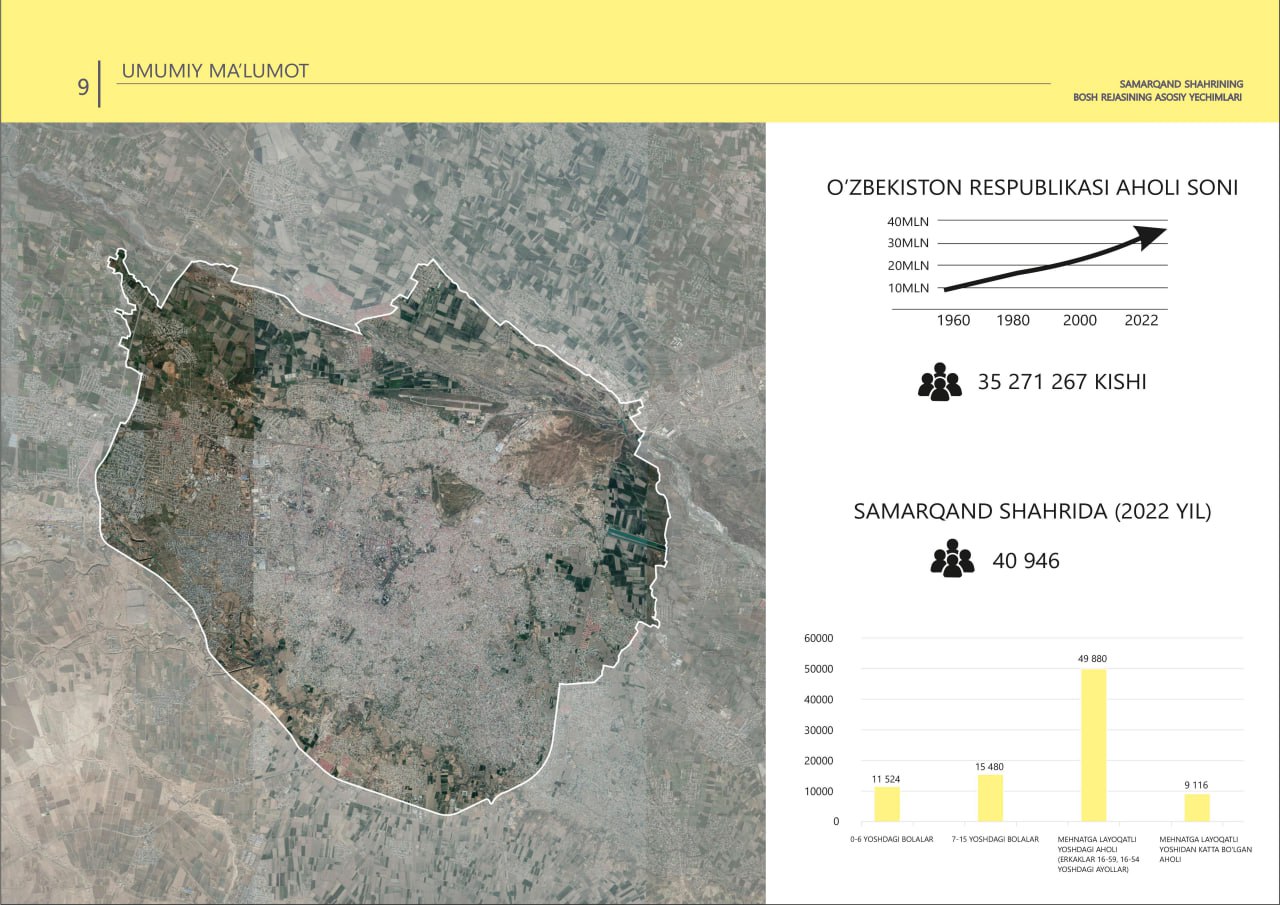The image size is (1280, 905).
Task: Click the 35 271 267 KISHI text
Action: coord(1061,382)
